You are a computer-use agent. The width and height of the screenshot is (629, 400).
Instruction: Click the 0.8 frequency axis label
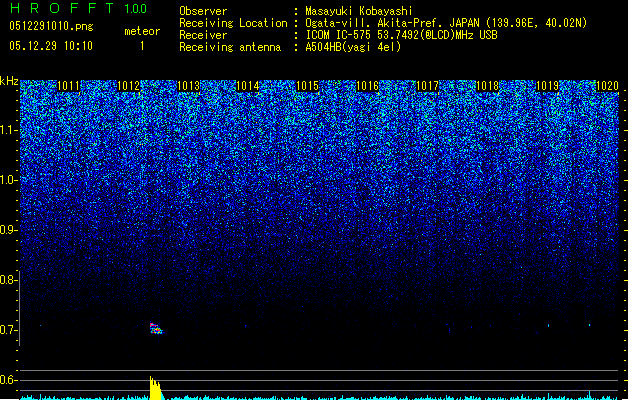point(8,280)
